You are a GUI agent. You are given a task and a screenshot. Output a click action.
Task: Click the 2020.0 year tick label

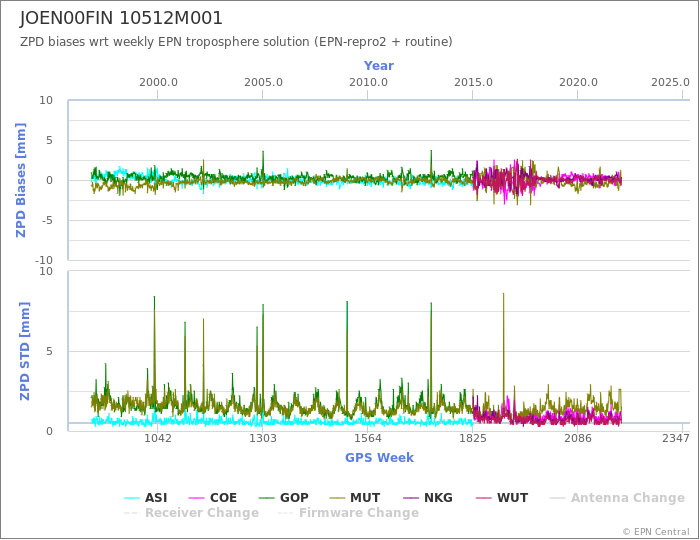578,83
